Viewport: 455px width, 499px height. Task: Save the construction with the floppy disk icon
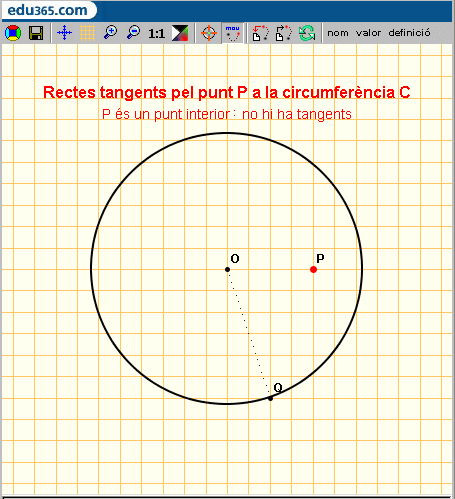(x=36, y=33)
